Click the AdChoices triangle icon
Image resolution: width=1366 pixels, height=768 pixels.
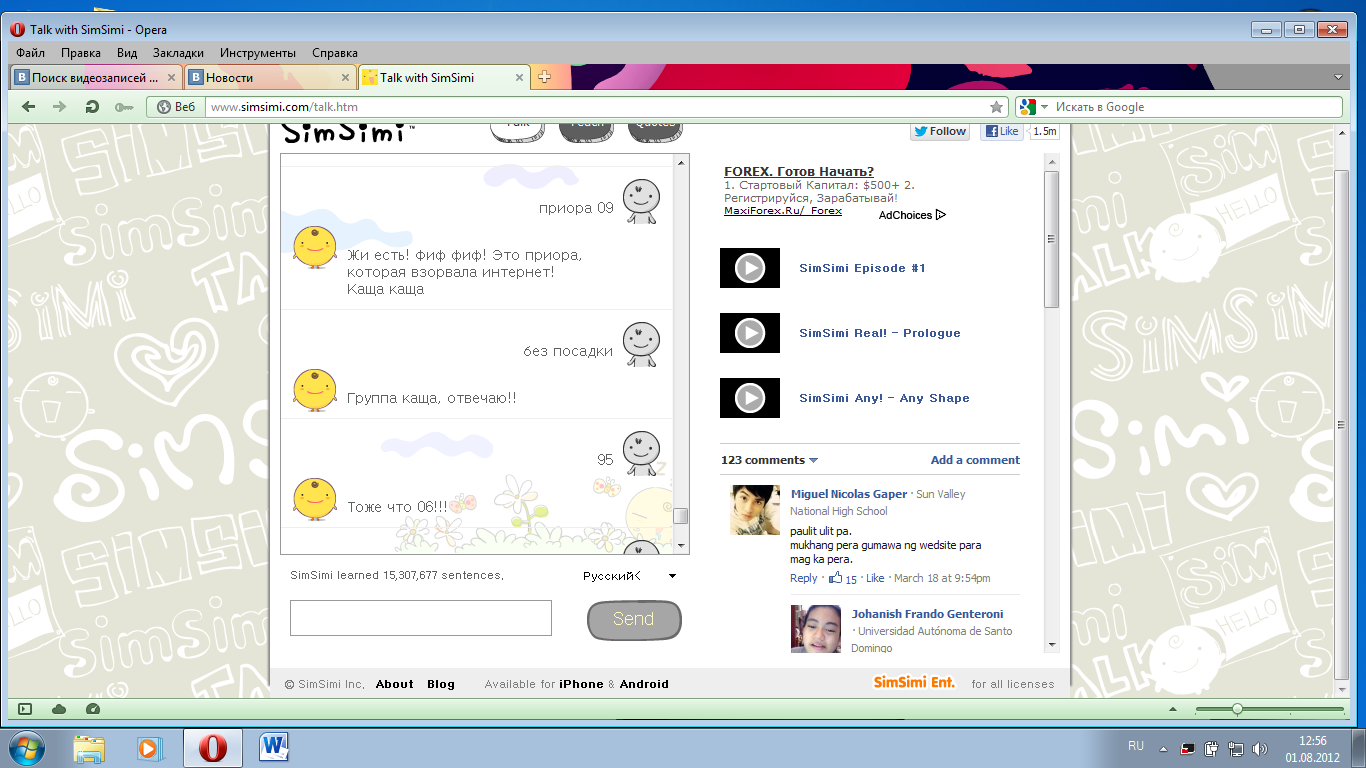941,215
